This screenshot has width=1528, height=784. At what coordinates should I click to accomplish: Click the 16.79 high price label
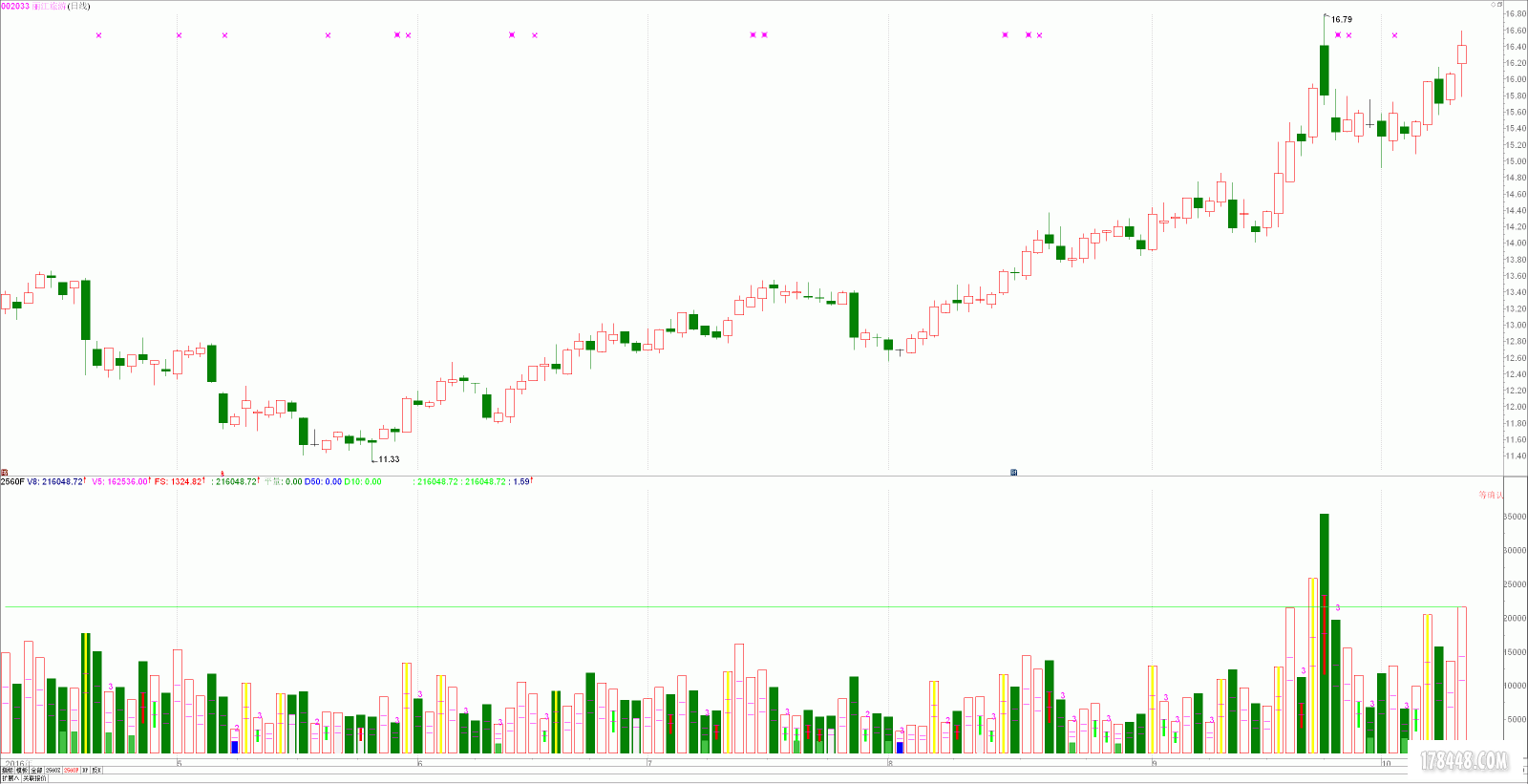click(1342, 19)
